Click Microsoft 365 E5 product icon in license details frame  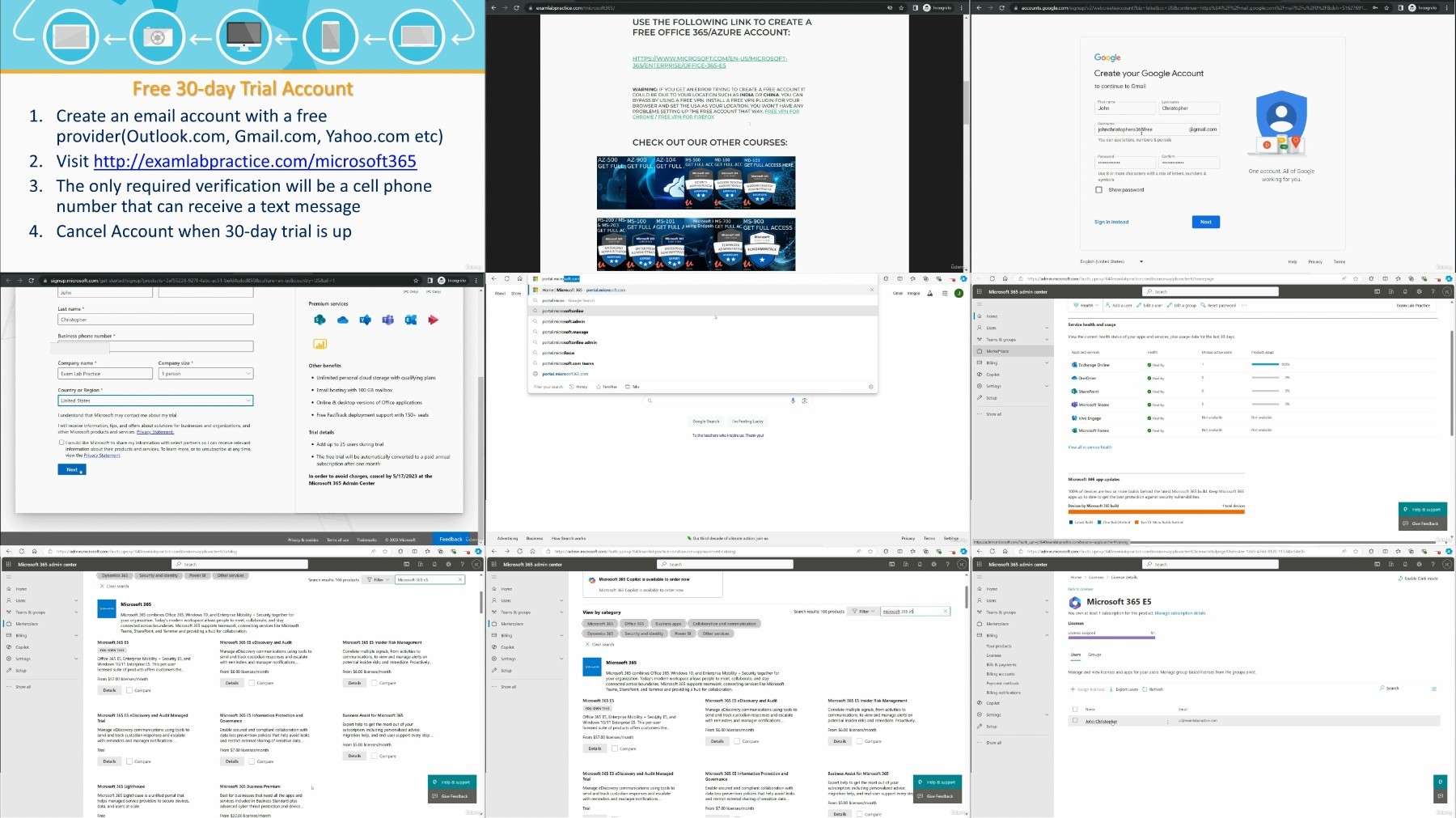pyautogui.click(x=1075, y=603)
